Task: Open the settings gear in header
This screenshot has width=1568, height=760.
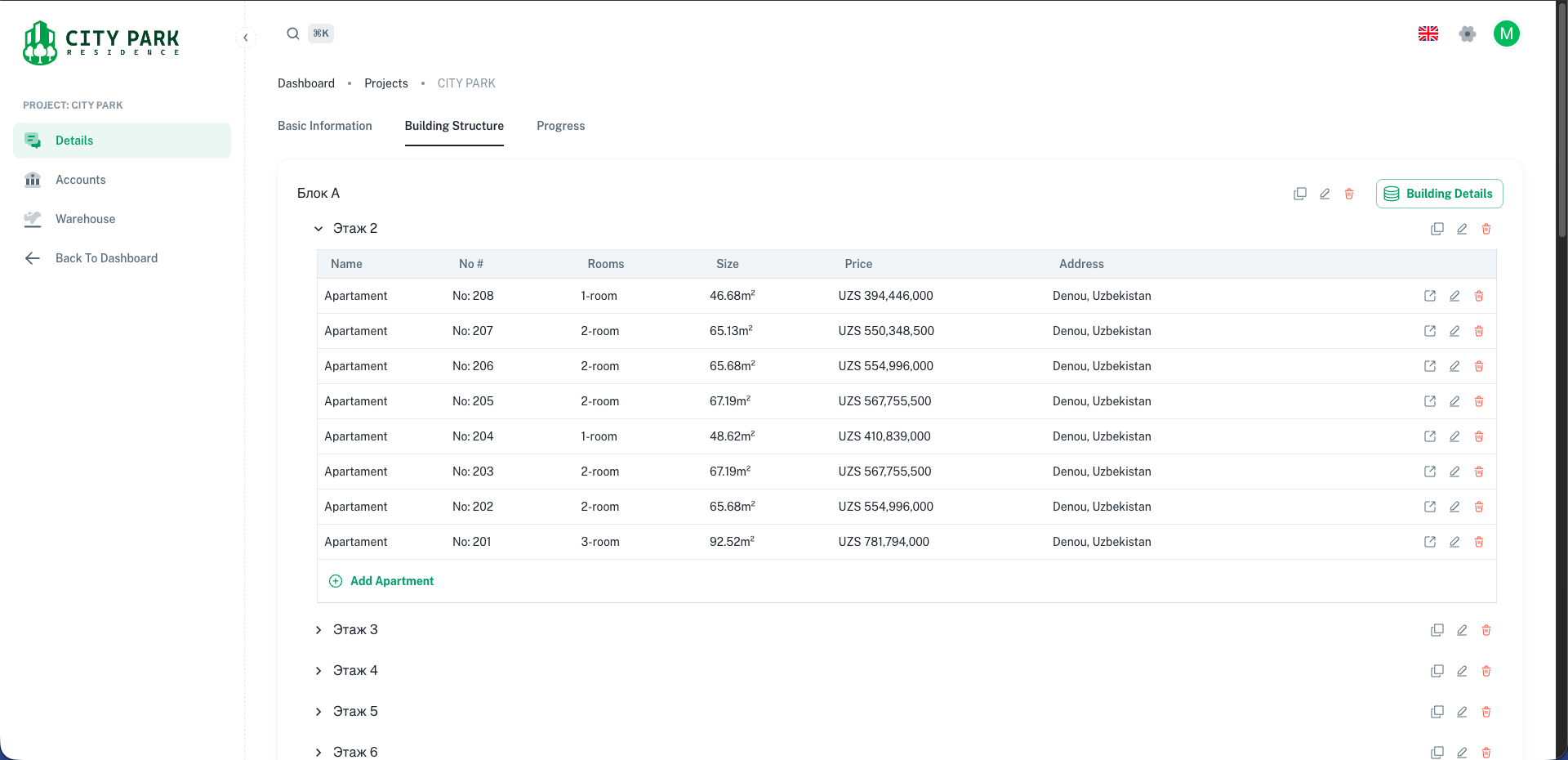Action: [1468, 34]
